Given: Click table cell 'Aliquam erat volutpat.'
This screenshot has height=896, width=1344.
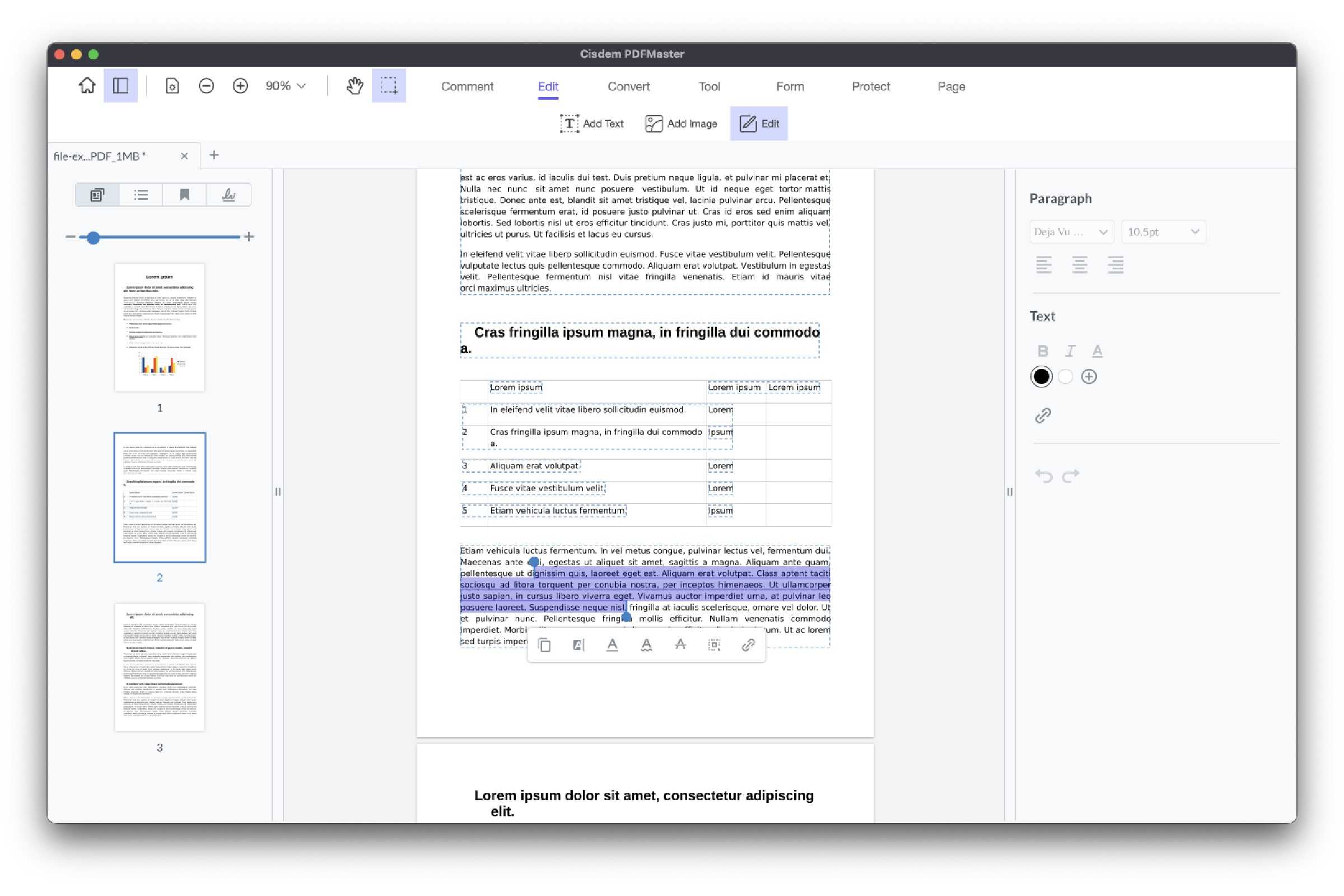Looking at the screenshot, I should tap(534, 466).
